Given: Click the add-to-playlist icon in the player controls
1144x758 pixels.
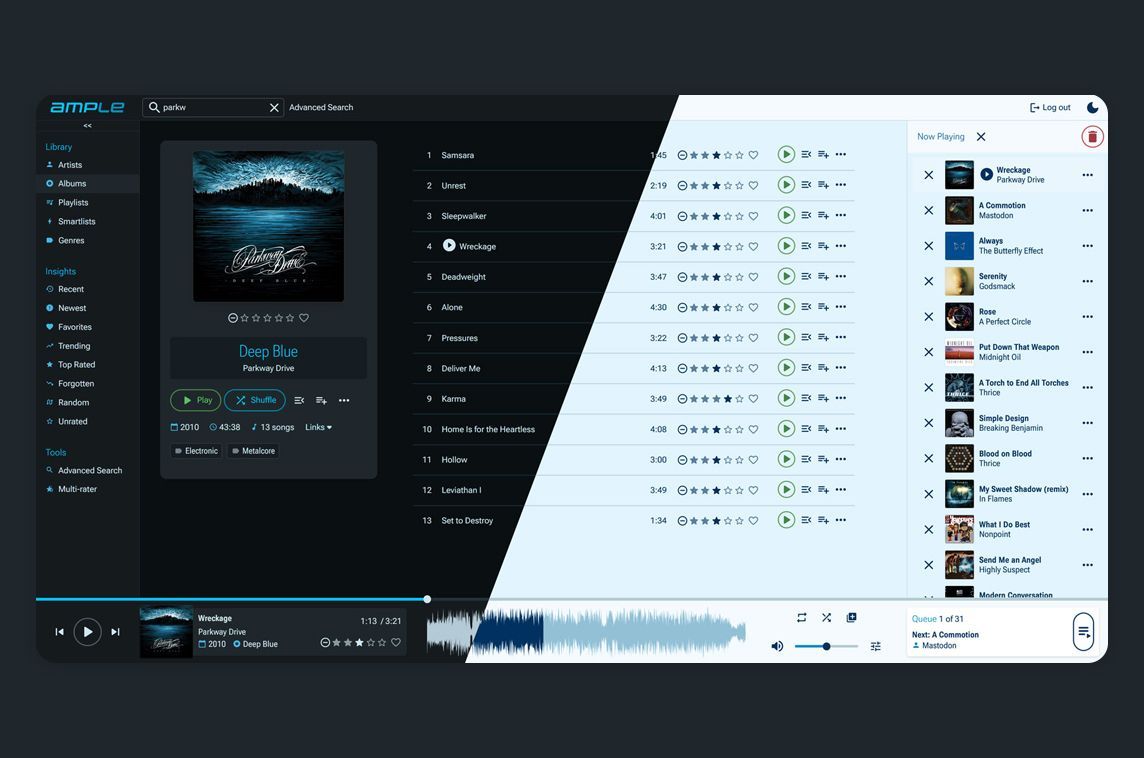Looking at the screenshot, I should (x=851, y=618).
